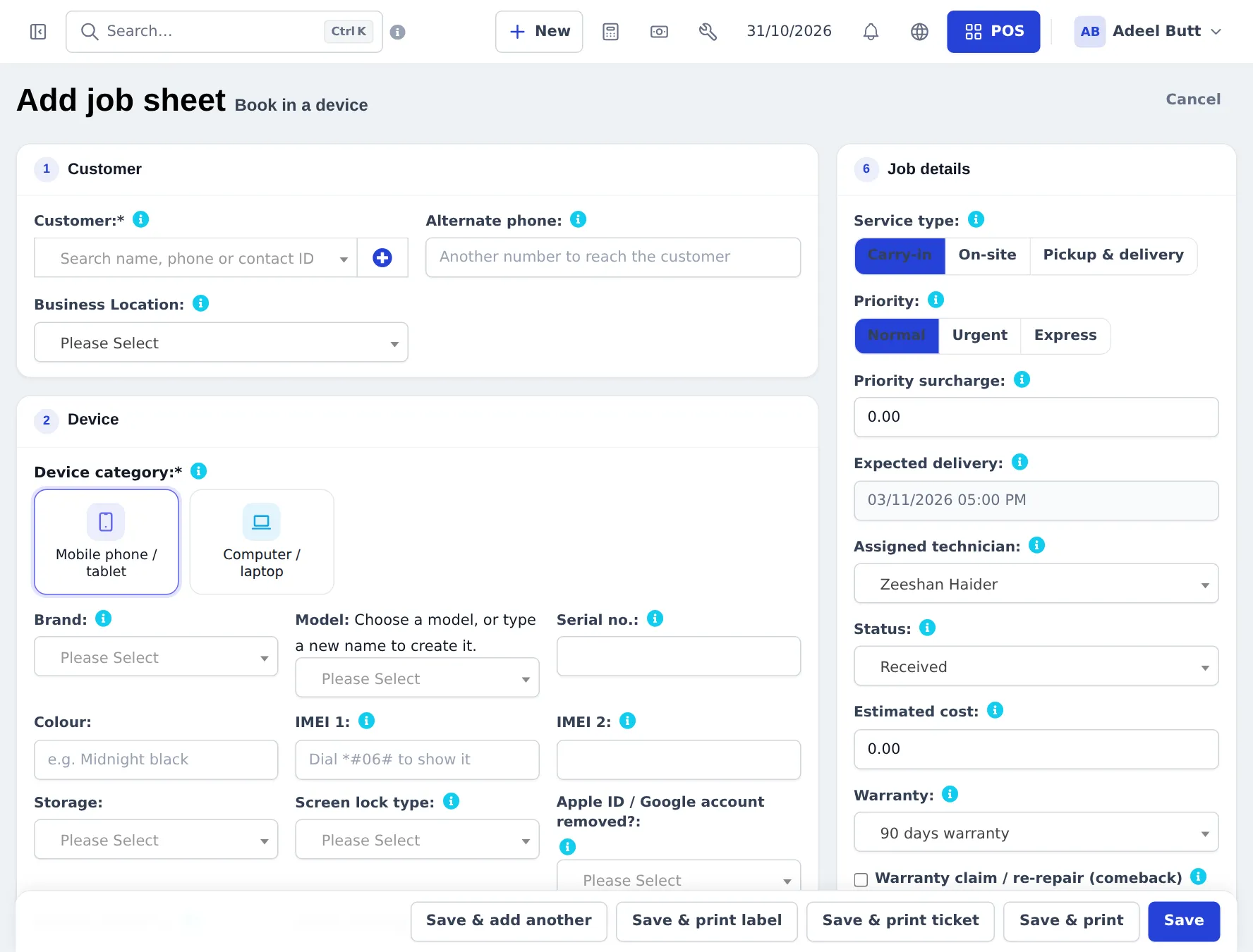Screen dimensions: 1253x952
Task: Open Business Location dropdown
Action: 221,343
